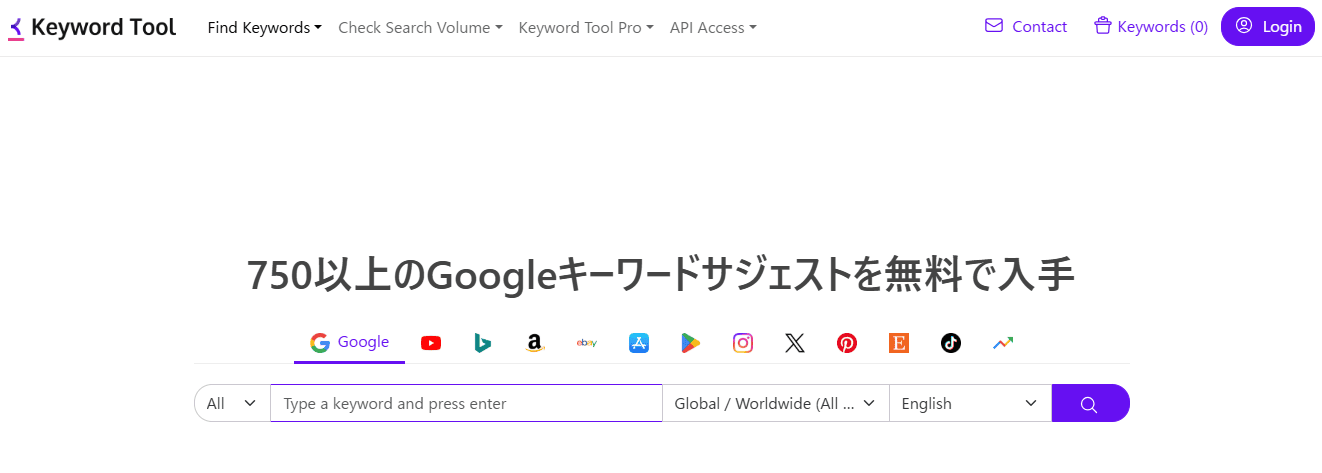Expand the English language dropdown

(969, 404)
